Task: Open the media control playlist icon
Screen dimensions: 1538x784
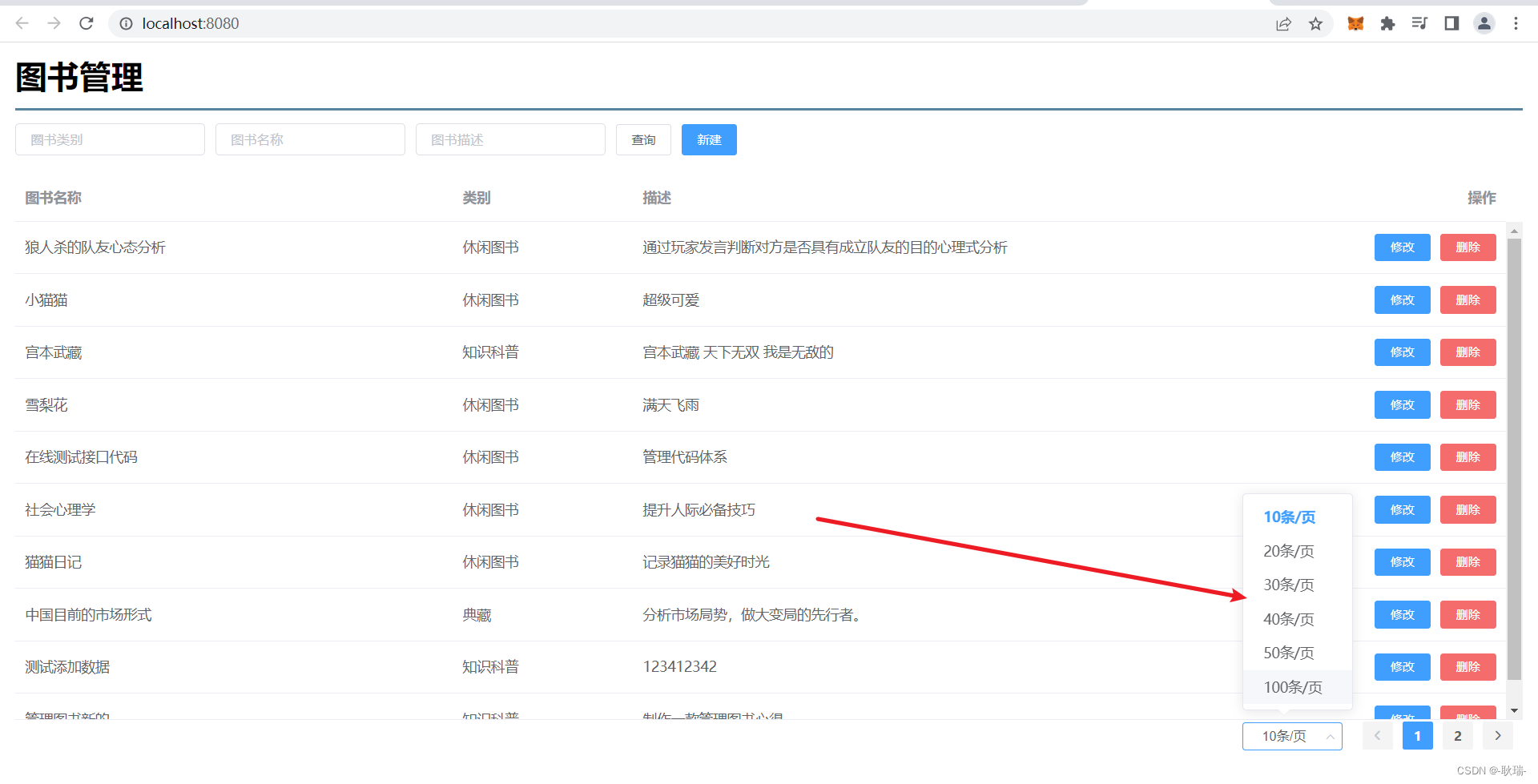Action: (x=1419, y=23)
